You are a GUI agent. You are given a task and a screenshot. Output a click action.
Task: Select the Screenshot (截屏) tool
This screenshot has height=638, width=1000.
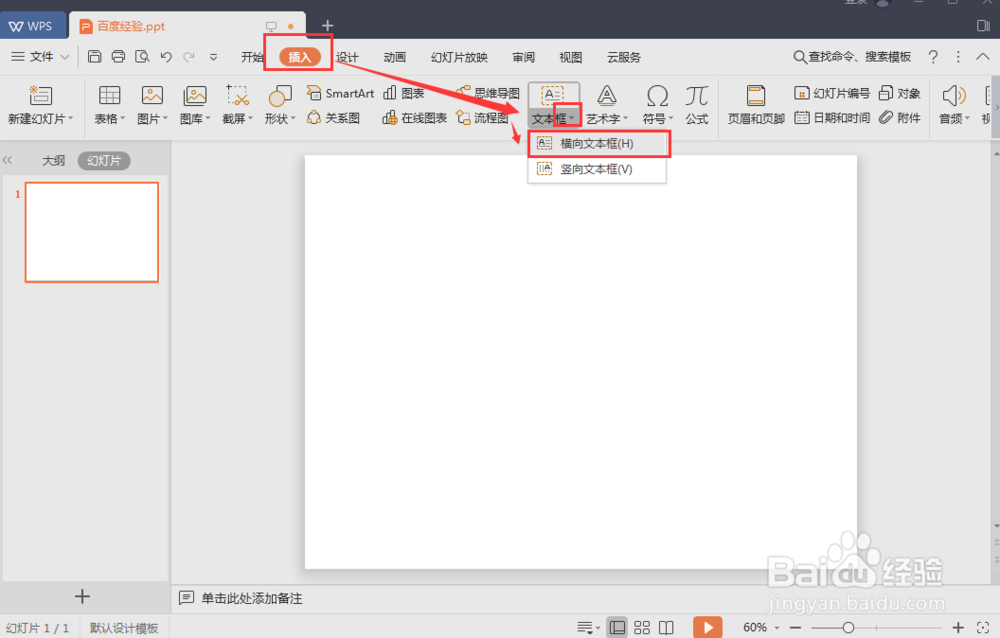(x=237, y=104)
